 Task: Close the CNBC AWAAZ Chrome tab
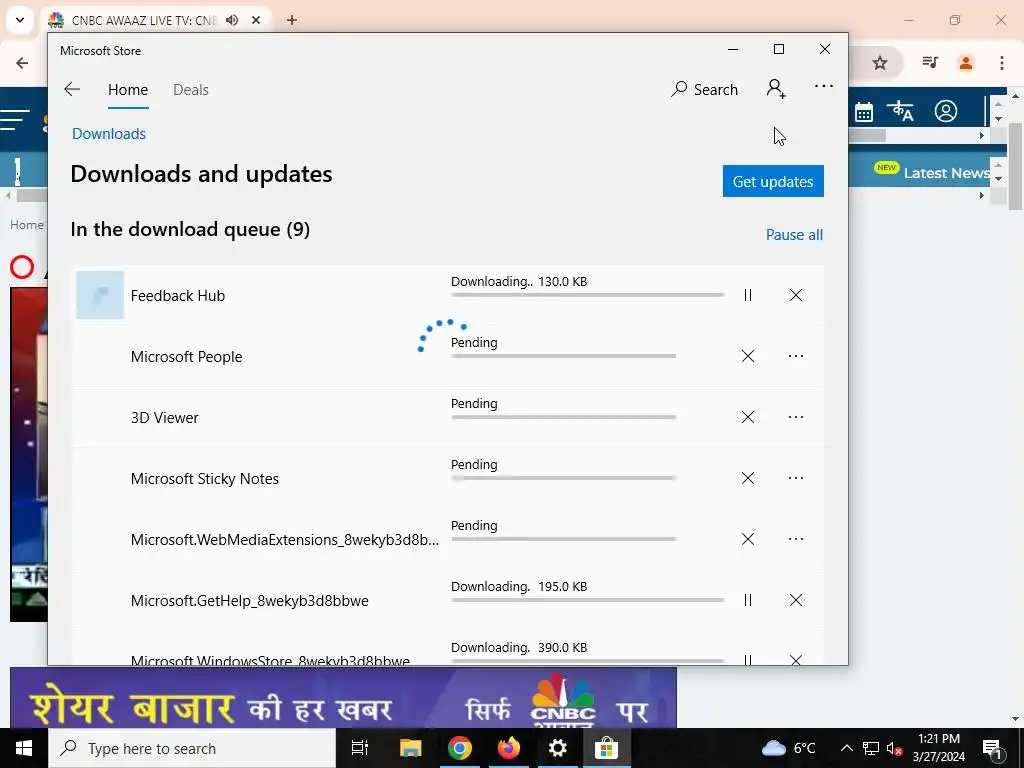(x=256, y=20)
